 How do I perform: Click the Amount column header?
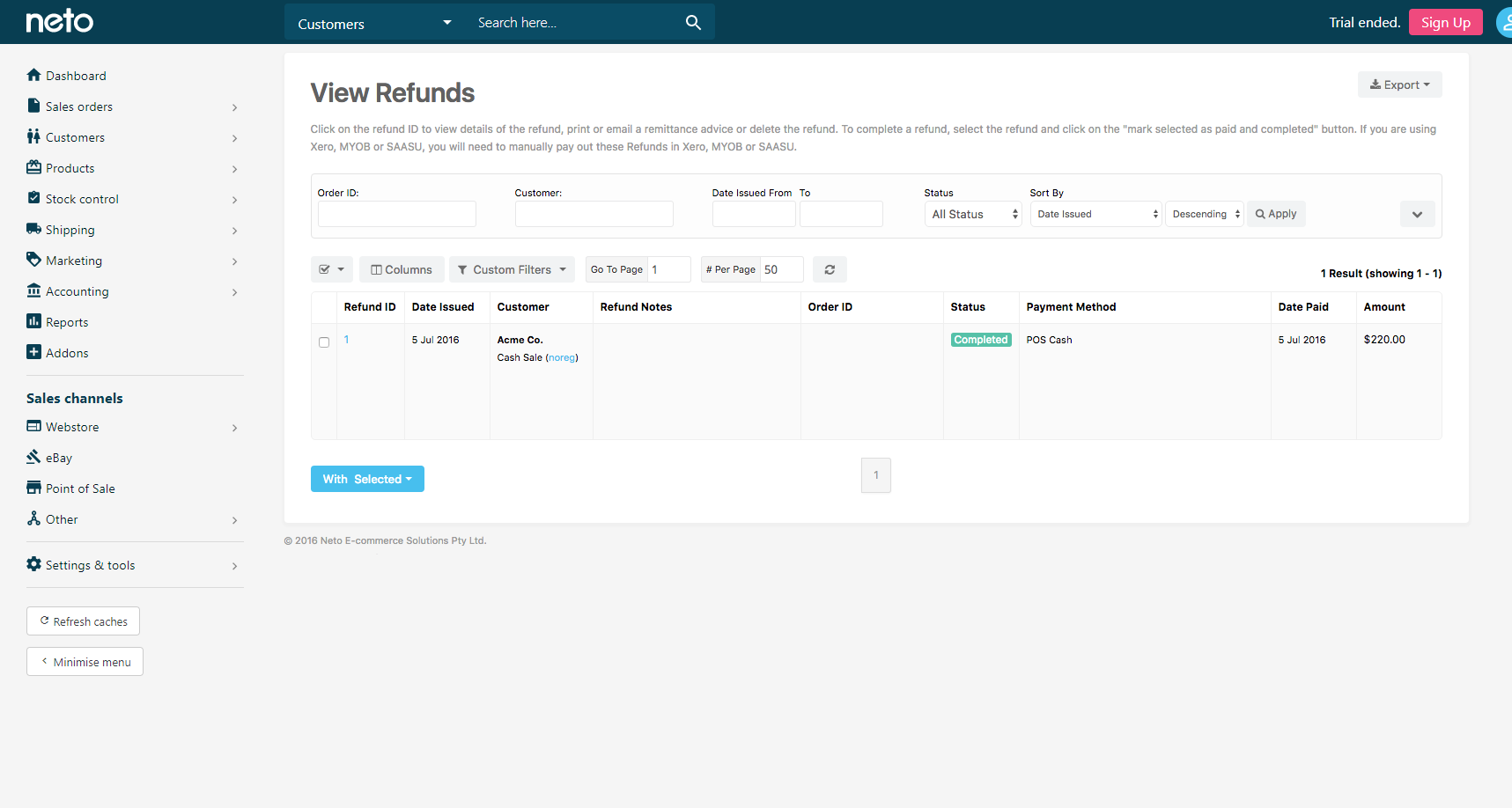pyautogui.click(x=1384, y=307)
